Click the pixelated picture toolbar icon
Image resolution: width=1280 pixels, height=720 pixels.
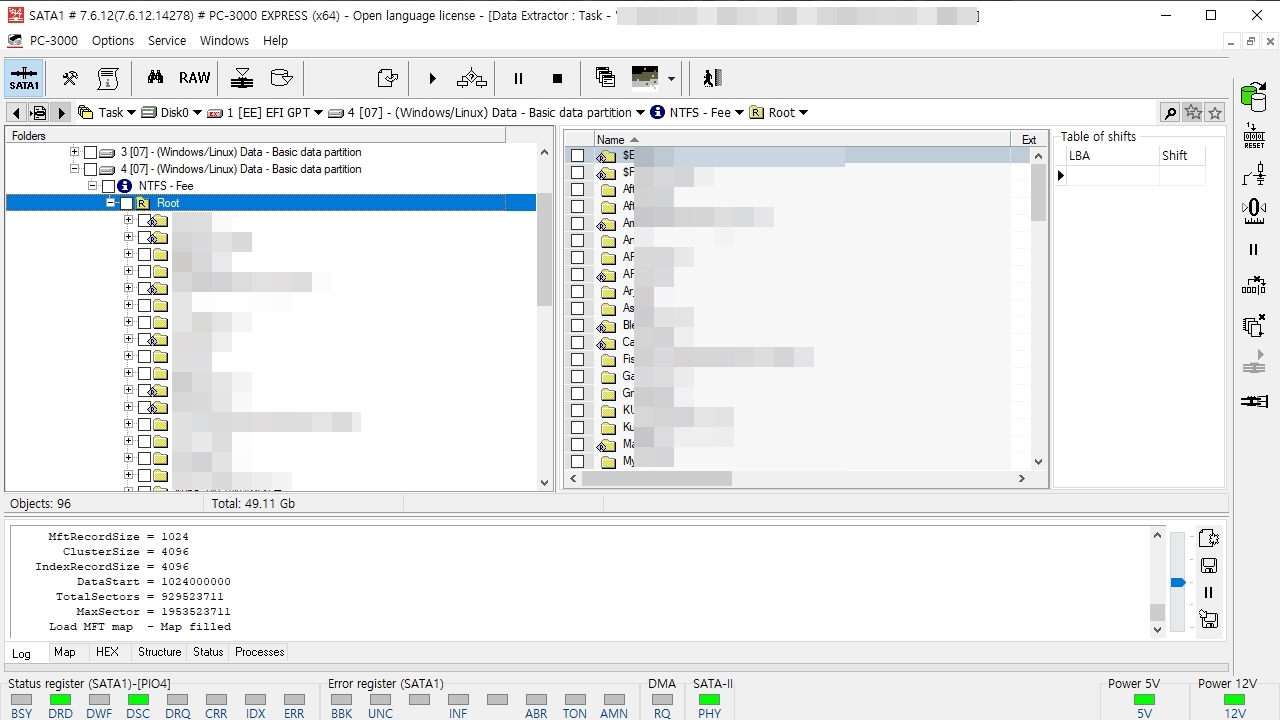pos(645,78)
